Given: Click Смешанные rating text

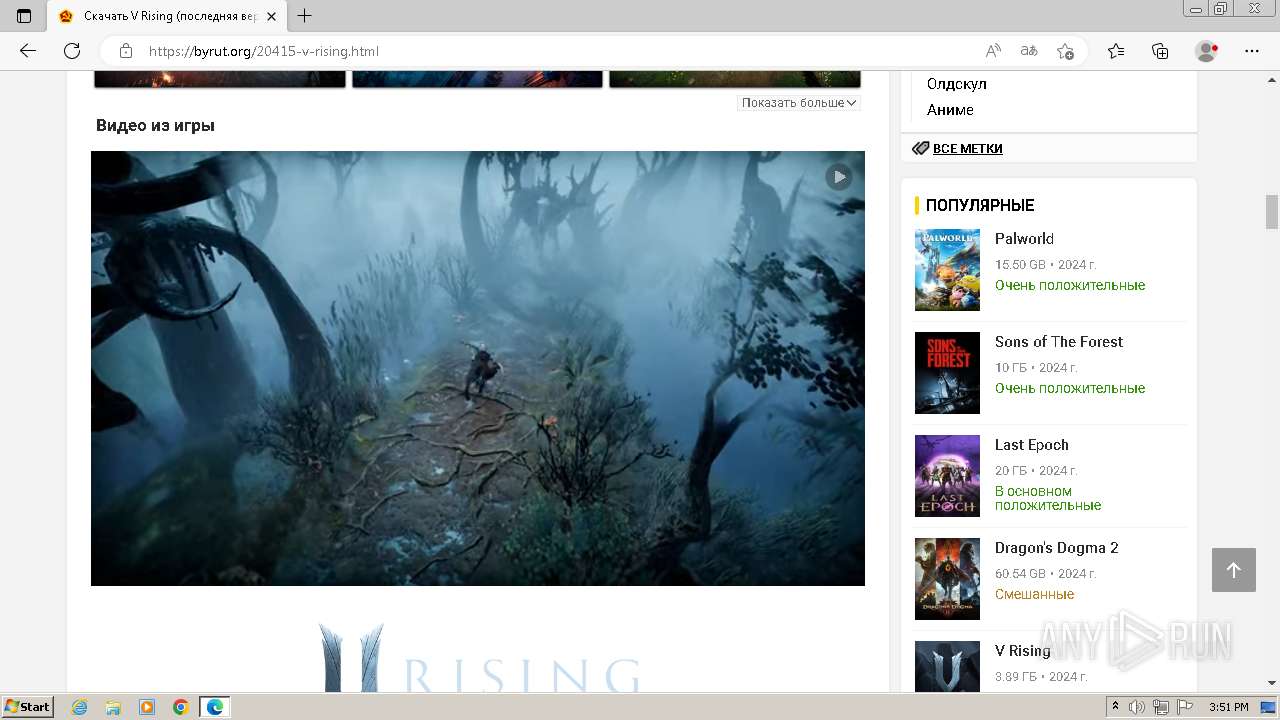Looking at the screenshot, I should click(x=1034, y=594).
